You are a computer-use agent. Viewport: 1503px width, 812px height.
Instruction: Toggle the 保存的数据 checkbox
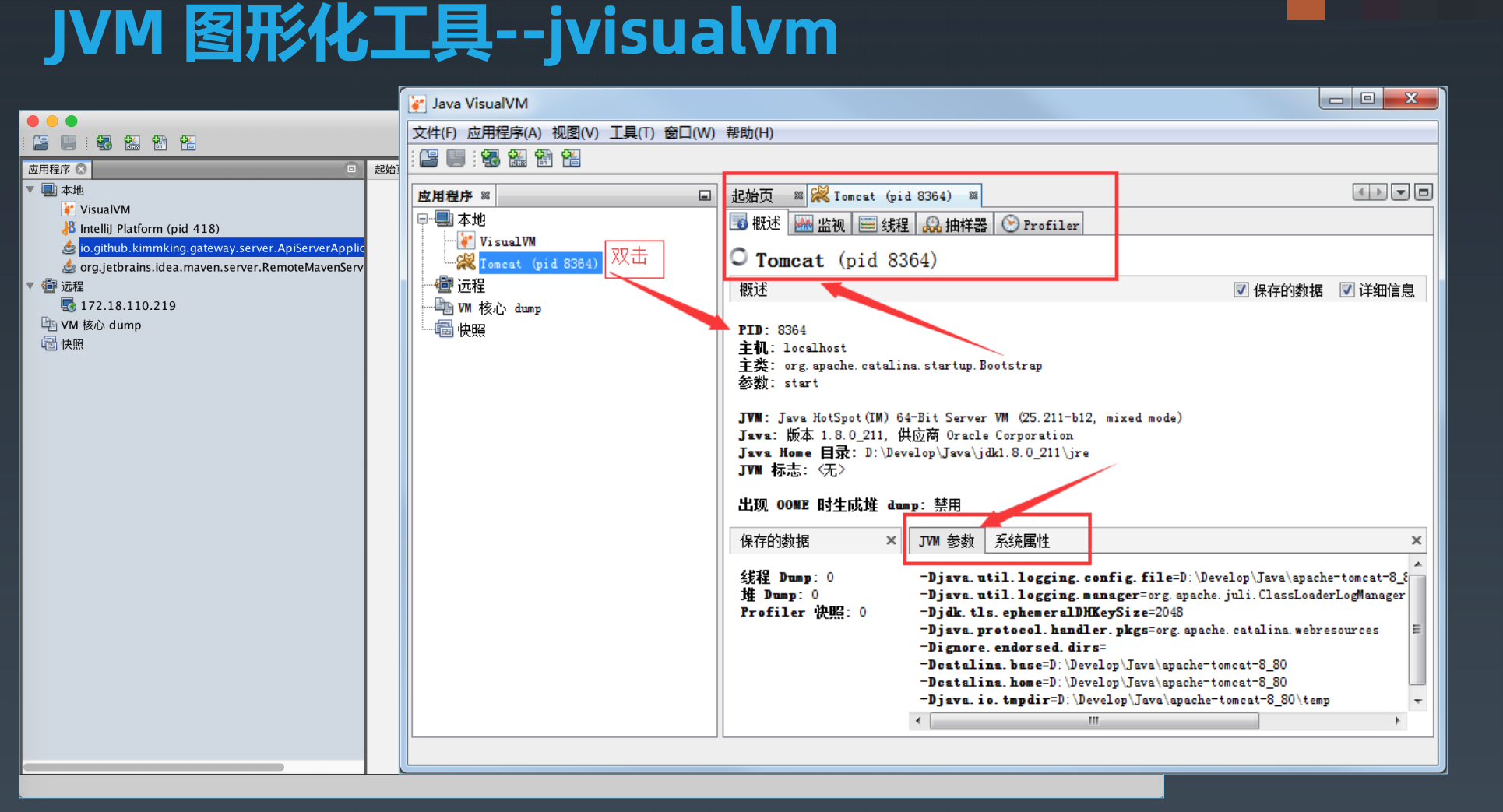pos(1241,290)
